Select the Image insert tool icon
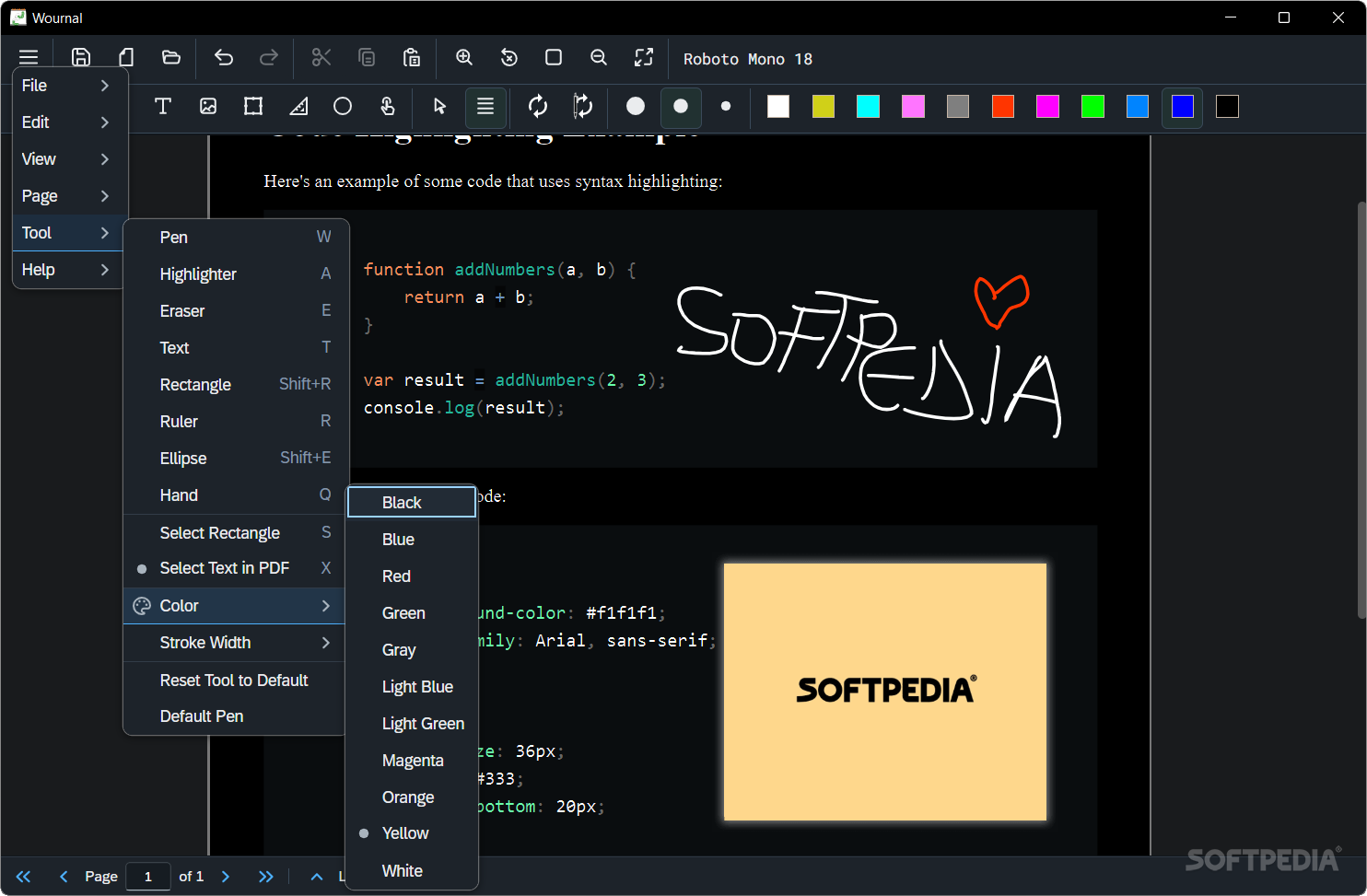1367x896 pixels. (208, 107)
